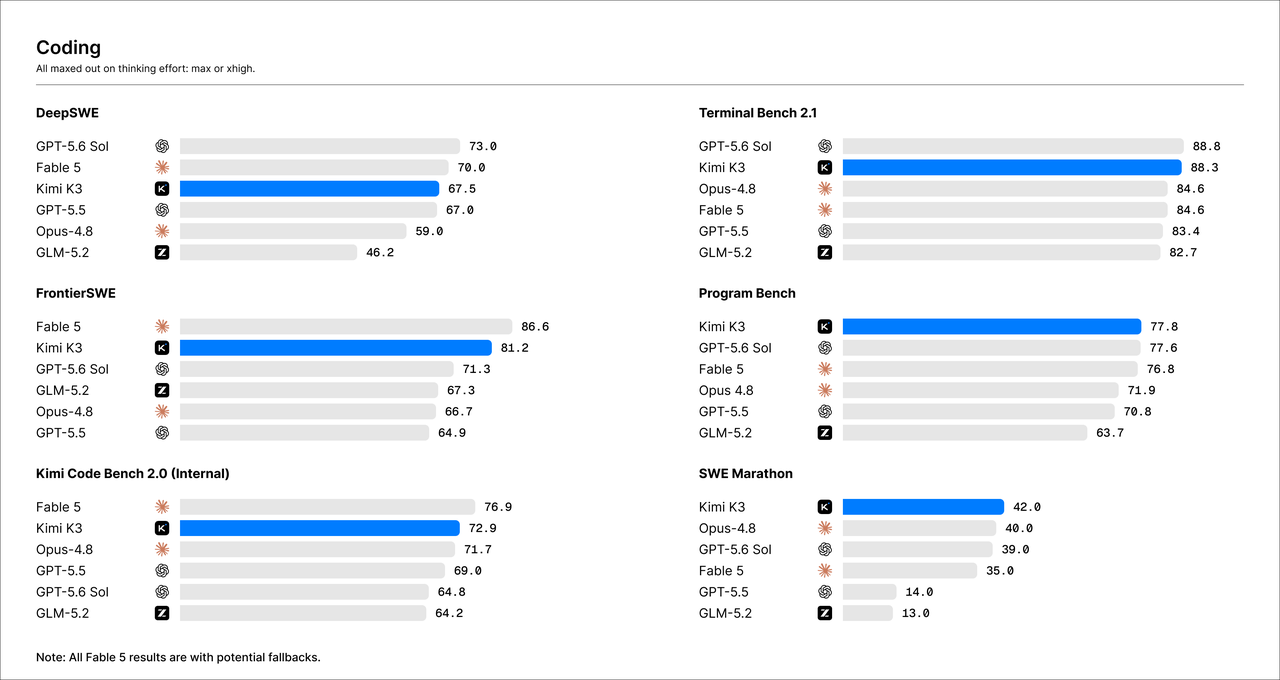Click the starburst icon beside Opus 4.8 in Program Bench
Viewport: 1280px width, 680px height.
[825, 390]
